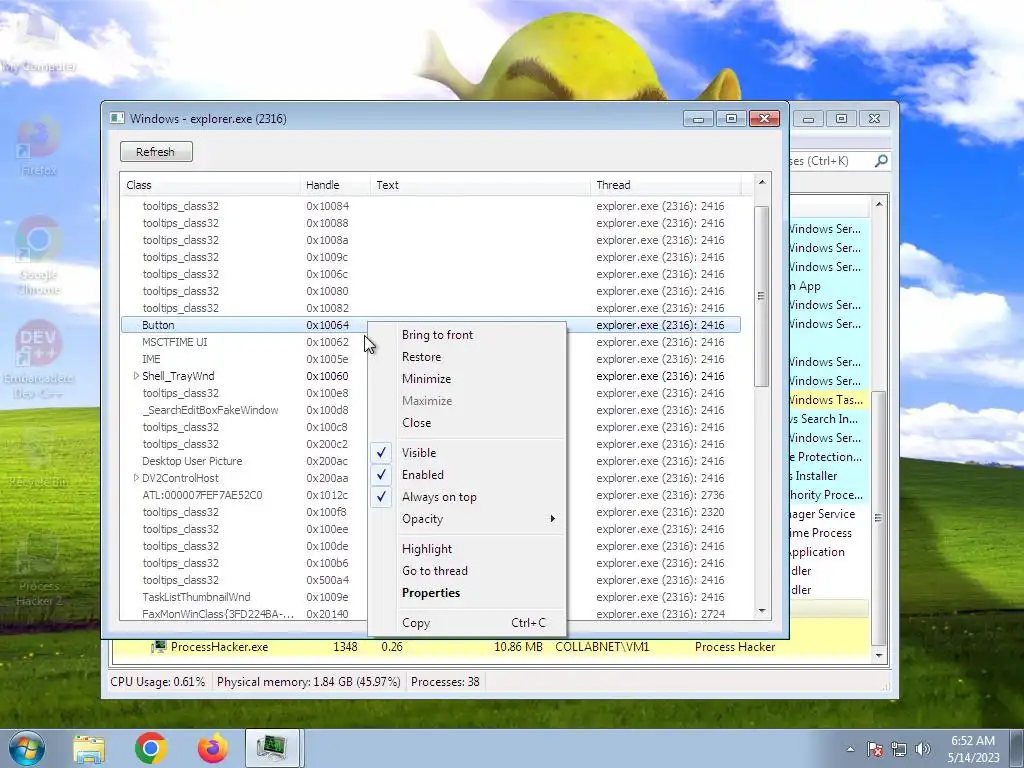Viewport: 1024px width, 768px height.
Task: Expand the DV2ControlHost tree node
Action: [136, 477]
